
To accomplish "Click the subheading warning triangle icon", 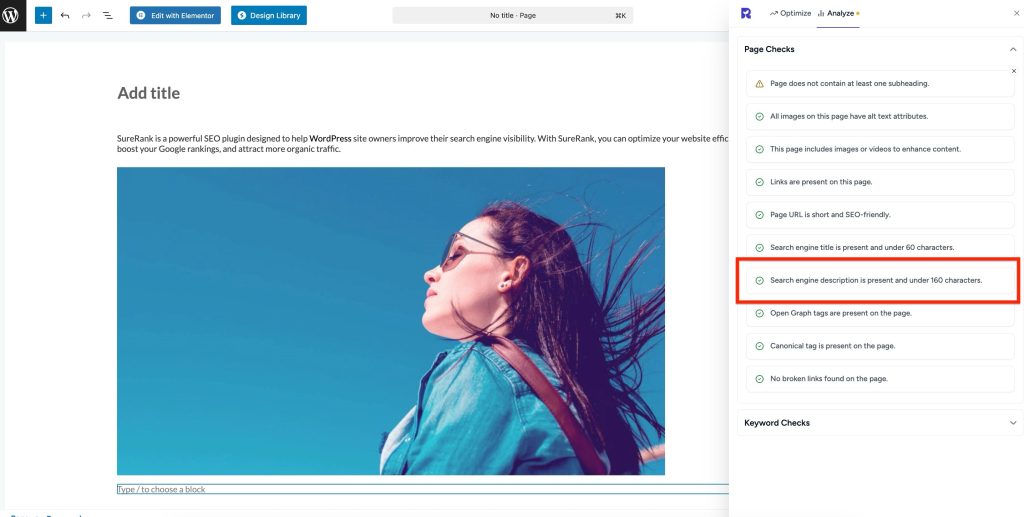I will pyautogui.click(x=760, y=84).
